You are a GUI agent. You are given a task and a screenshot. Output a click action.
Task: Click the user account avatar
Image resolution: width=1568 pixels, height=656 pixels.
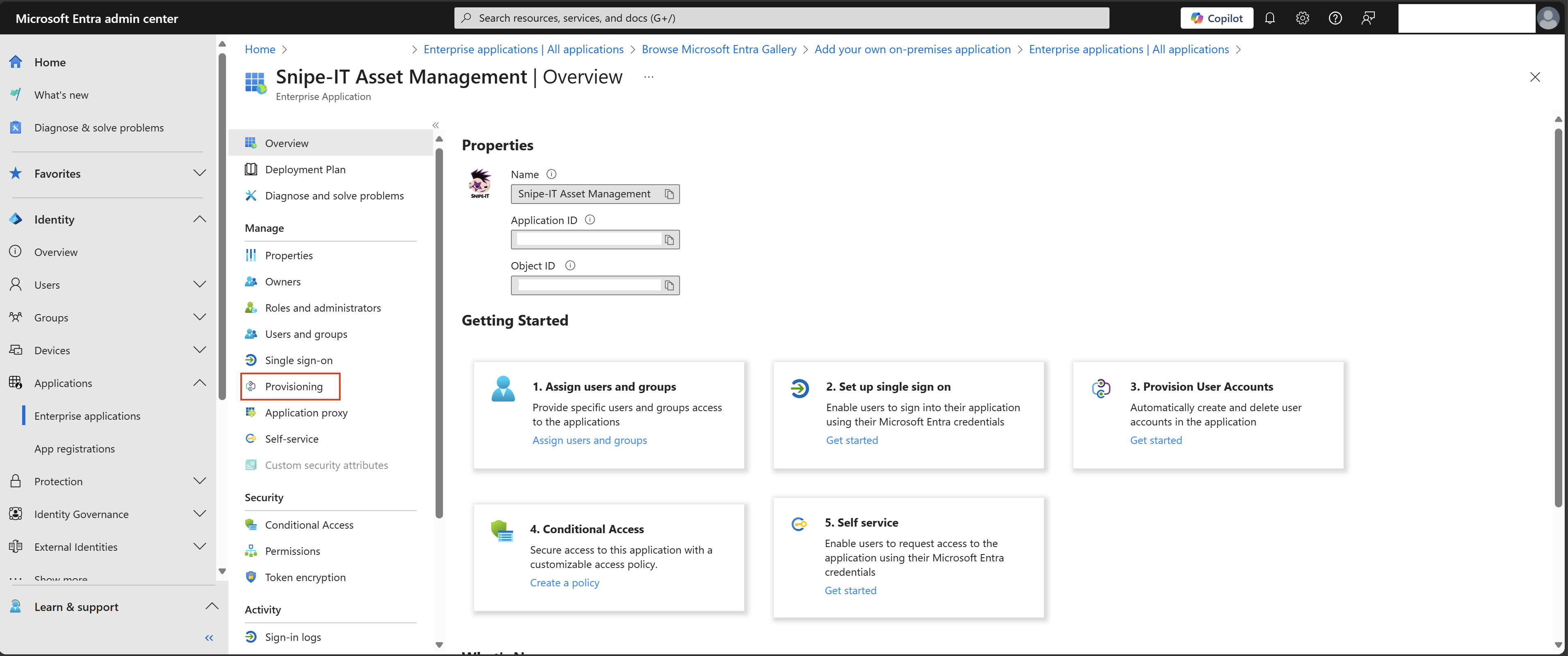coord(1548,18)
